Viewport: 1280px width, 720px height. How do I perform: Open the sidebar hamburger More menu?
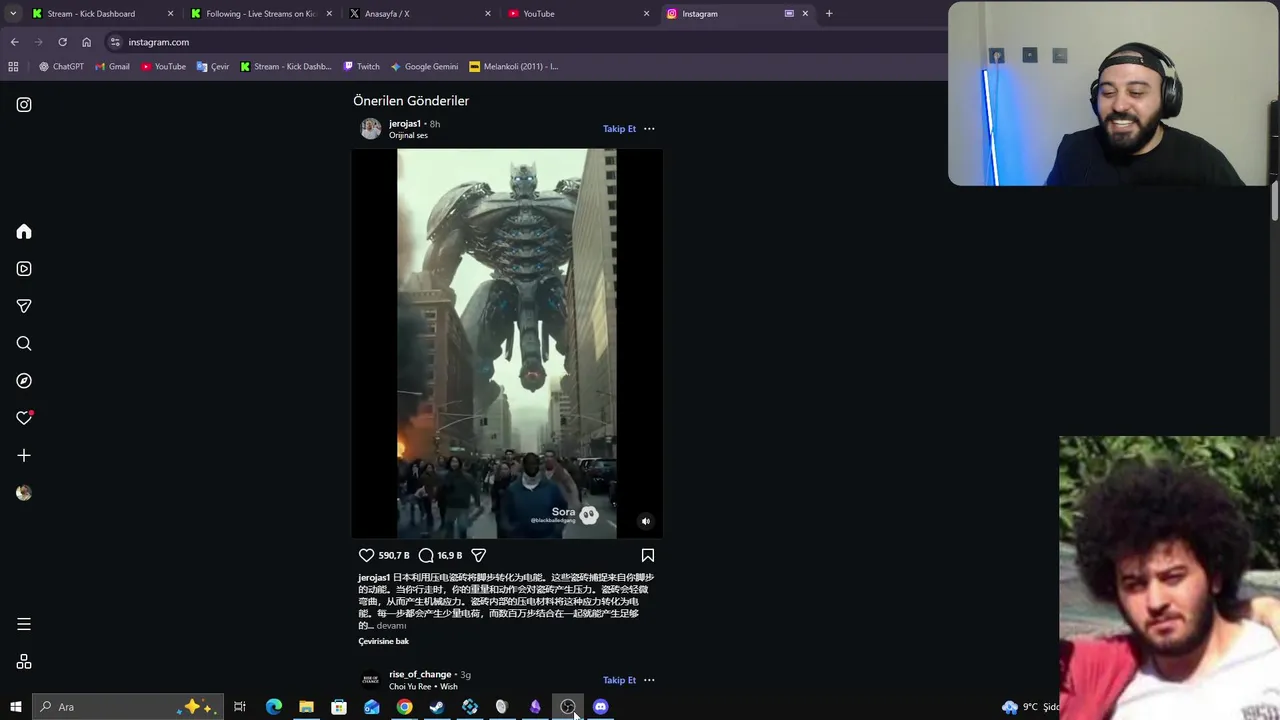(x=24, y=625)
